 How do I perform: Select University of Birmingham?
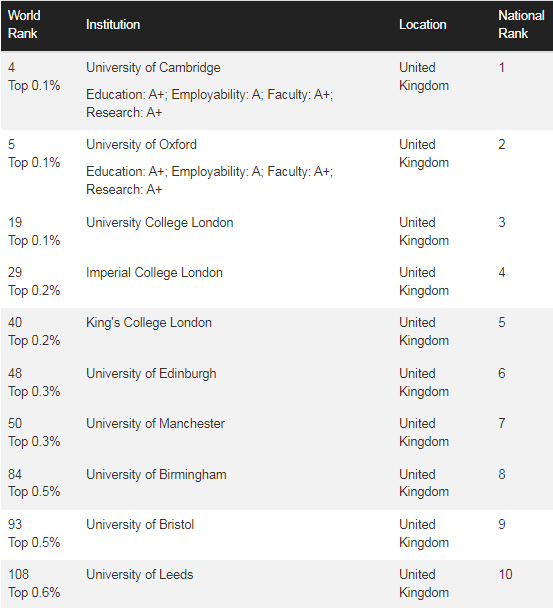click(156, 474)
